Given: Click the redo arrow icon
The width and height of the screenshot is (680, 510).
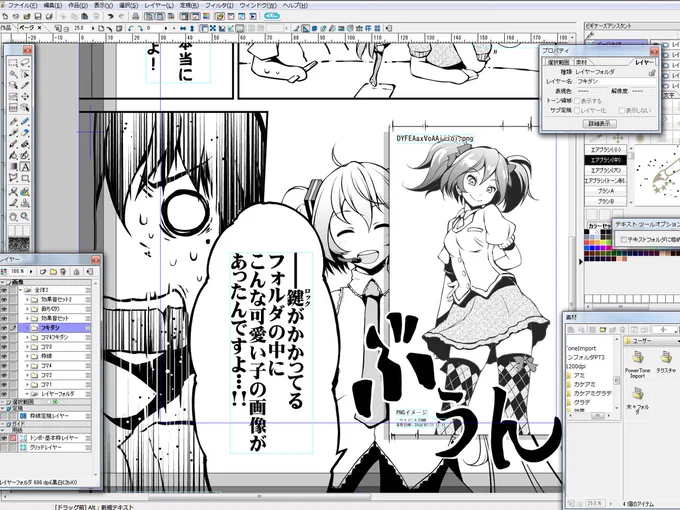Looking at the screenshot, I should (x=121, y=16).
